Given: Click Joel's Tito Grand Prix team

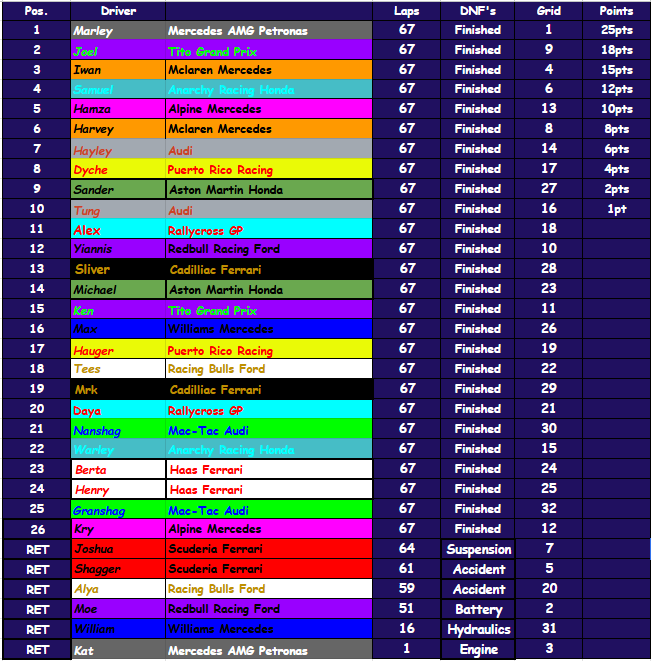Looking at the screenshot, I should point(269,50).
